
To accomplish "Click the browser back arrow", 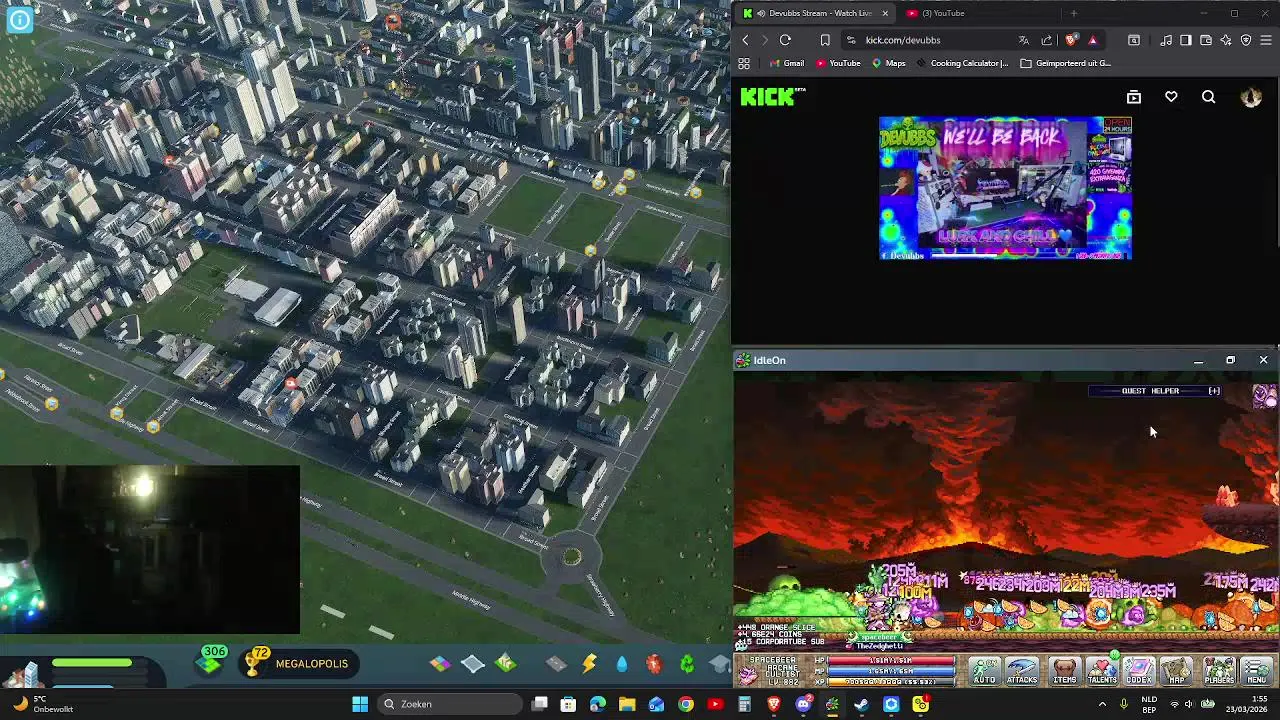I will tap(745, 40).
